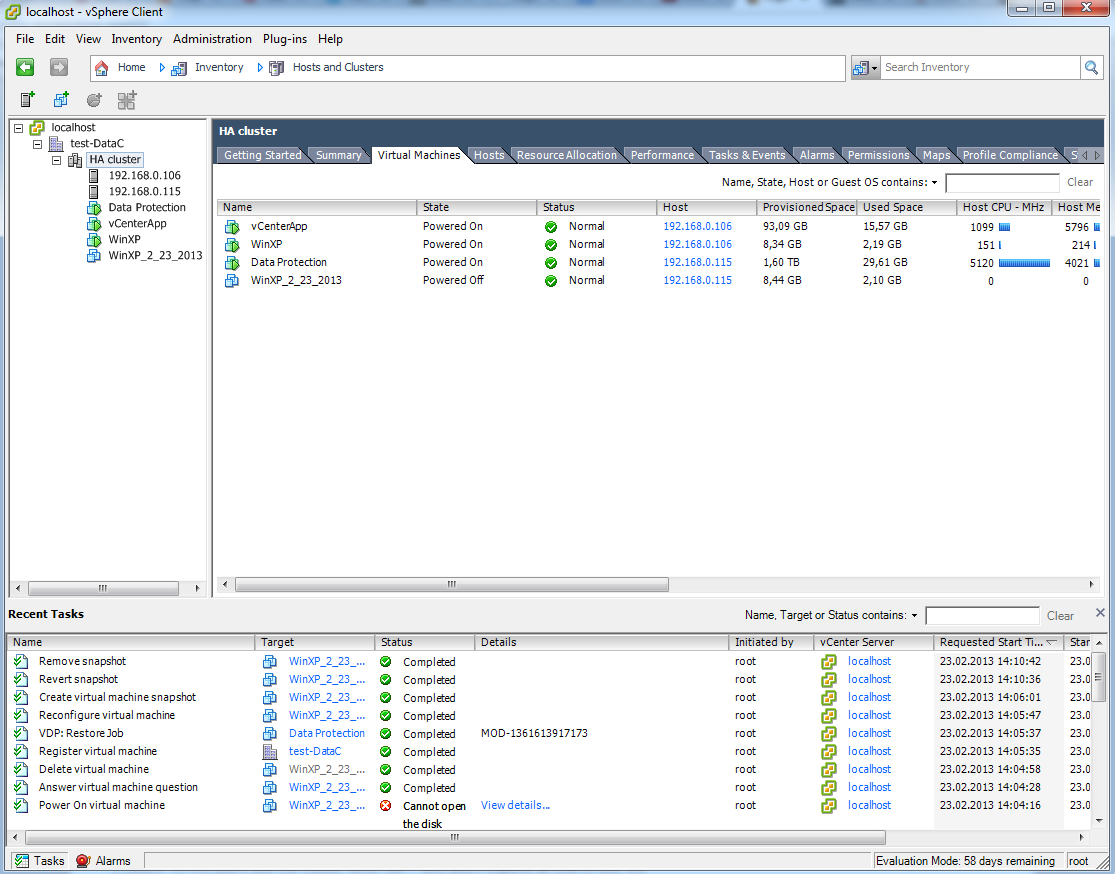
Task: Collapse the localhost tree node
Action: 18,128
